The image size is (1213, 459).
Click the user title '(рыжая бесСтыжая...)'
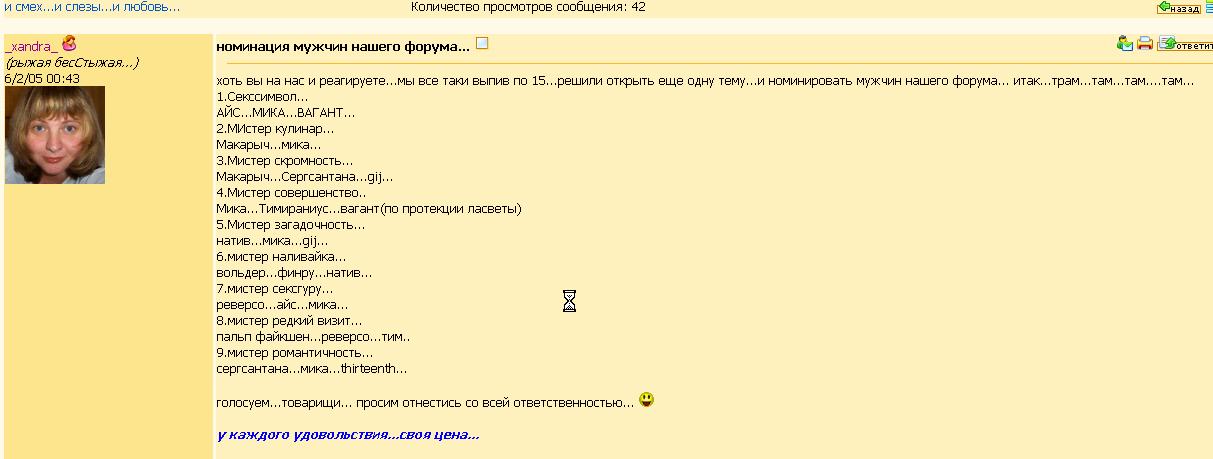click(72, 62)
